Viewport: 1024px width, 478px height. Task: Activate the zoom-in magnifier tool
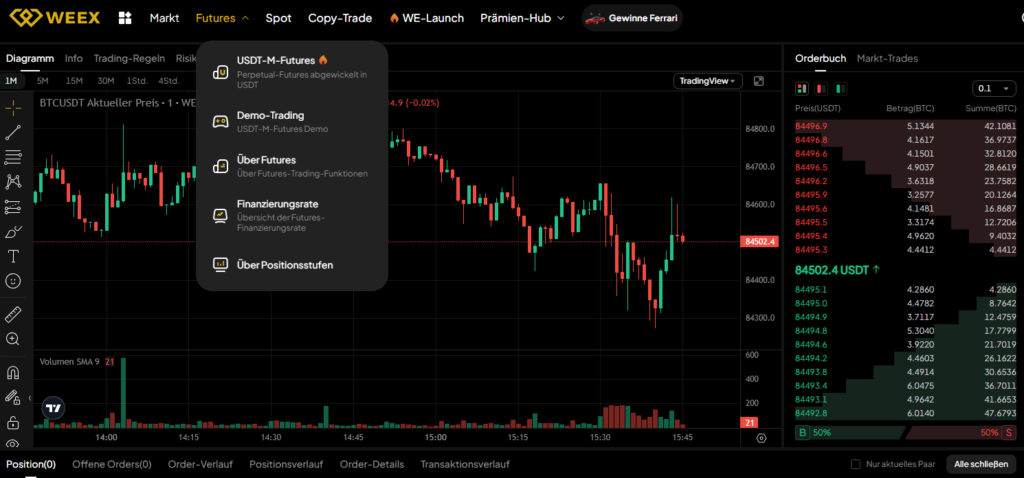[13, 339]
